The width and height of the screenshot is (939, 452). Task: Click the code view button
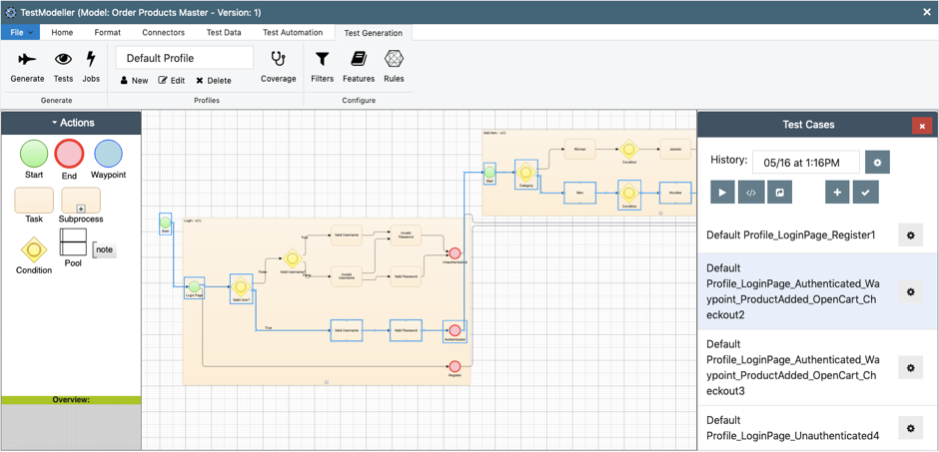pyautogui.click(x=751, y=192)
